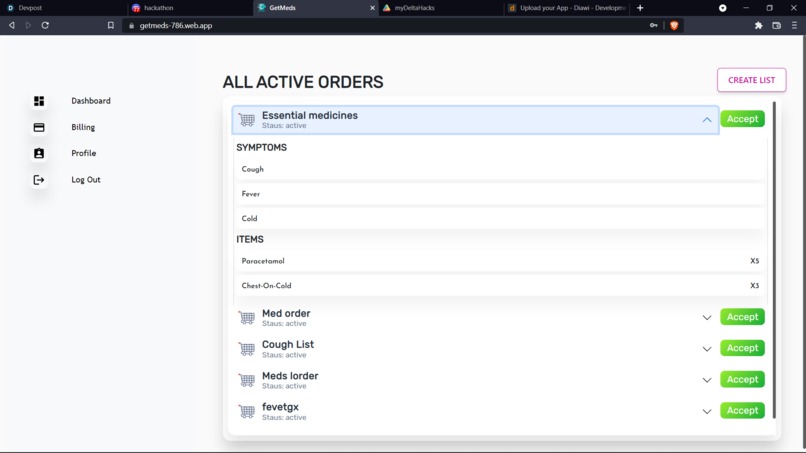Click the Cough List title text

point(288,345)
